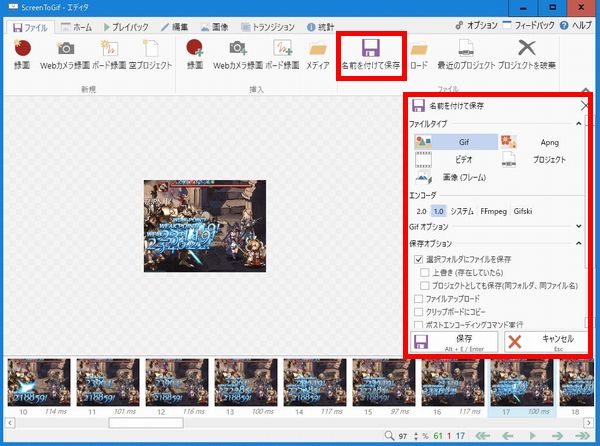Select Gif file type
This screenshot has width=600, height=446.
(x=456, y=142)
